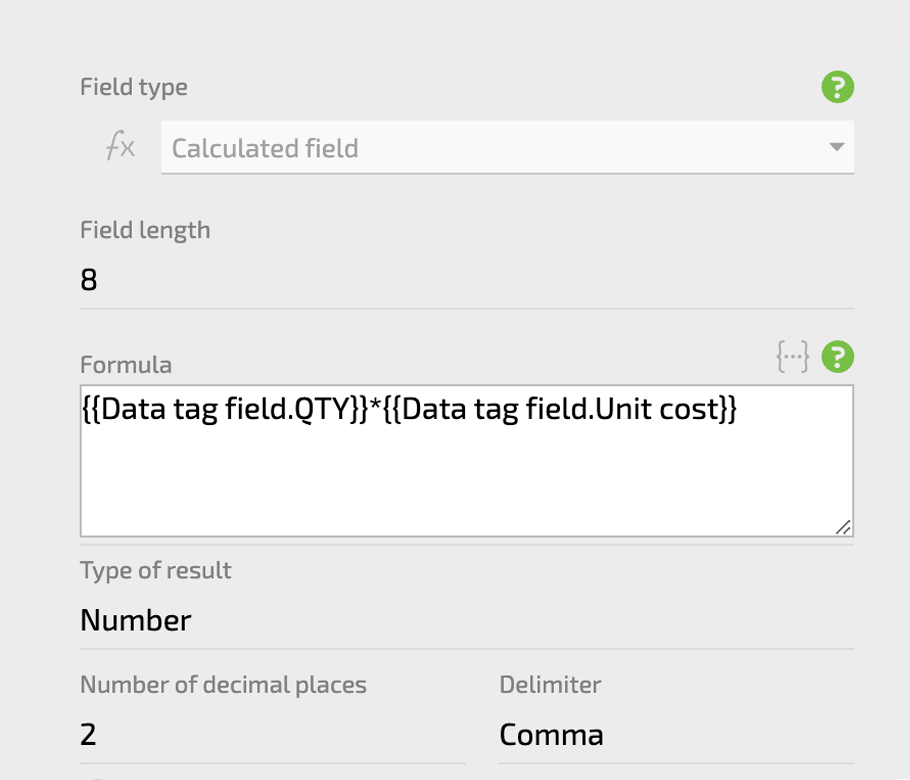This screenshot has height=780, width=910.
Task: Open help for the Formula field
Action: point(837,356)
